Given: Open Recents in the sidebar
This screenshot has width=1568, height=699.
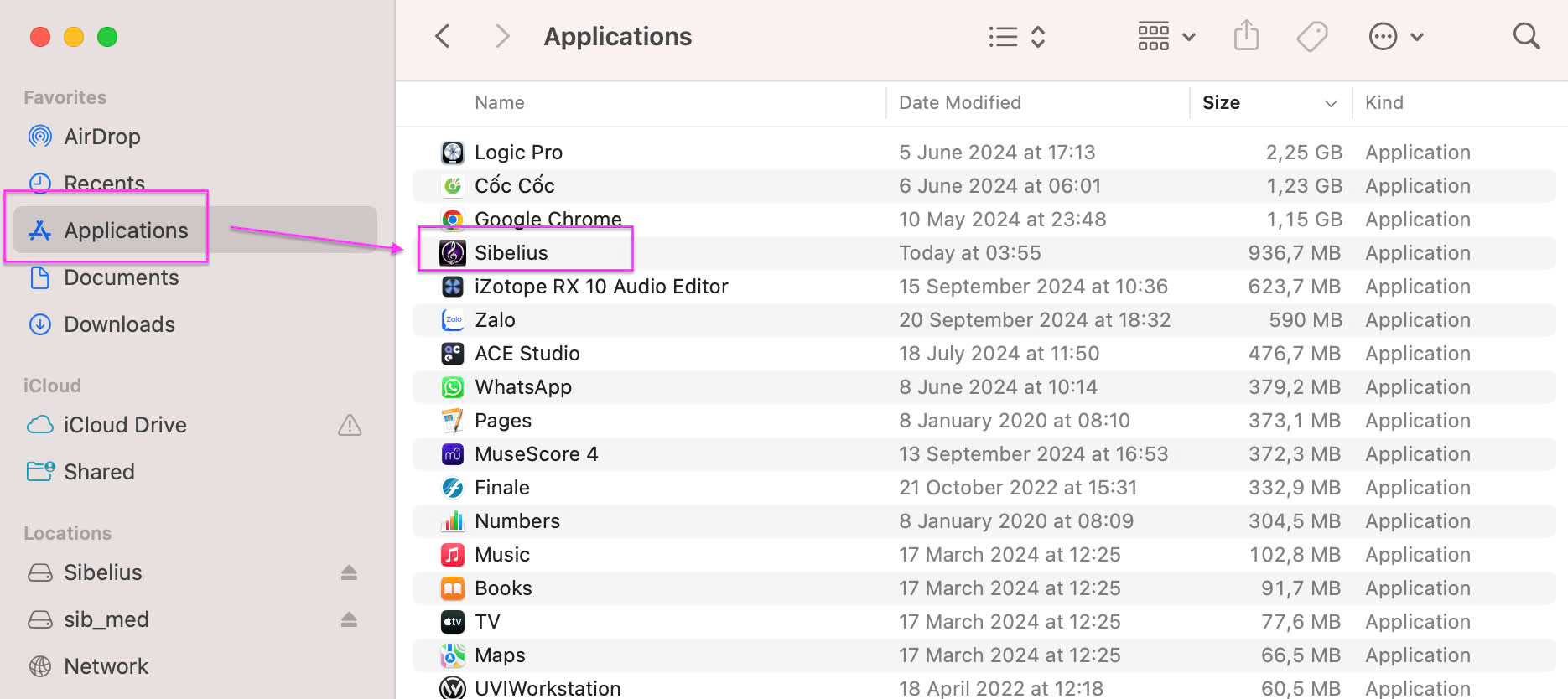Looking at the screenshot, I should click(195, 184).
